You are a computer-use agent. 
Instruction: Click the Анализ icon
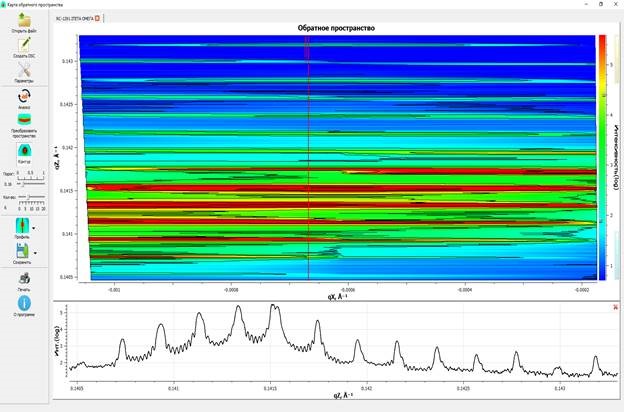pos(24,97)
